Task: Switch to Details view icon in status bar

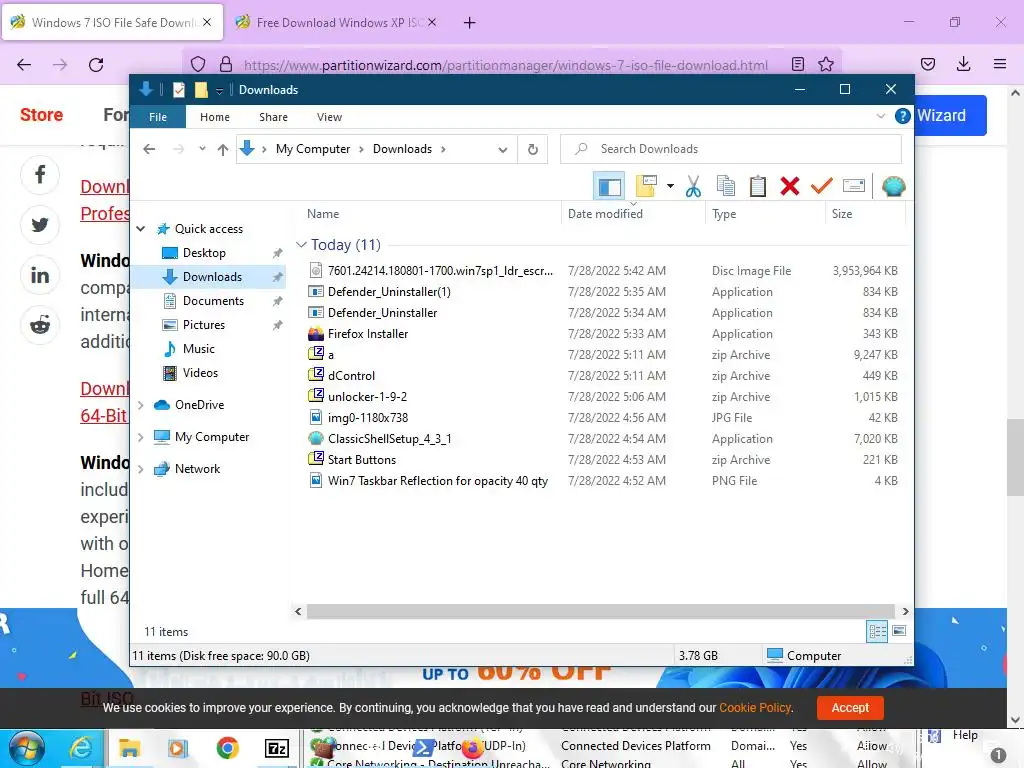Action: (x=877, y=631)
